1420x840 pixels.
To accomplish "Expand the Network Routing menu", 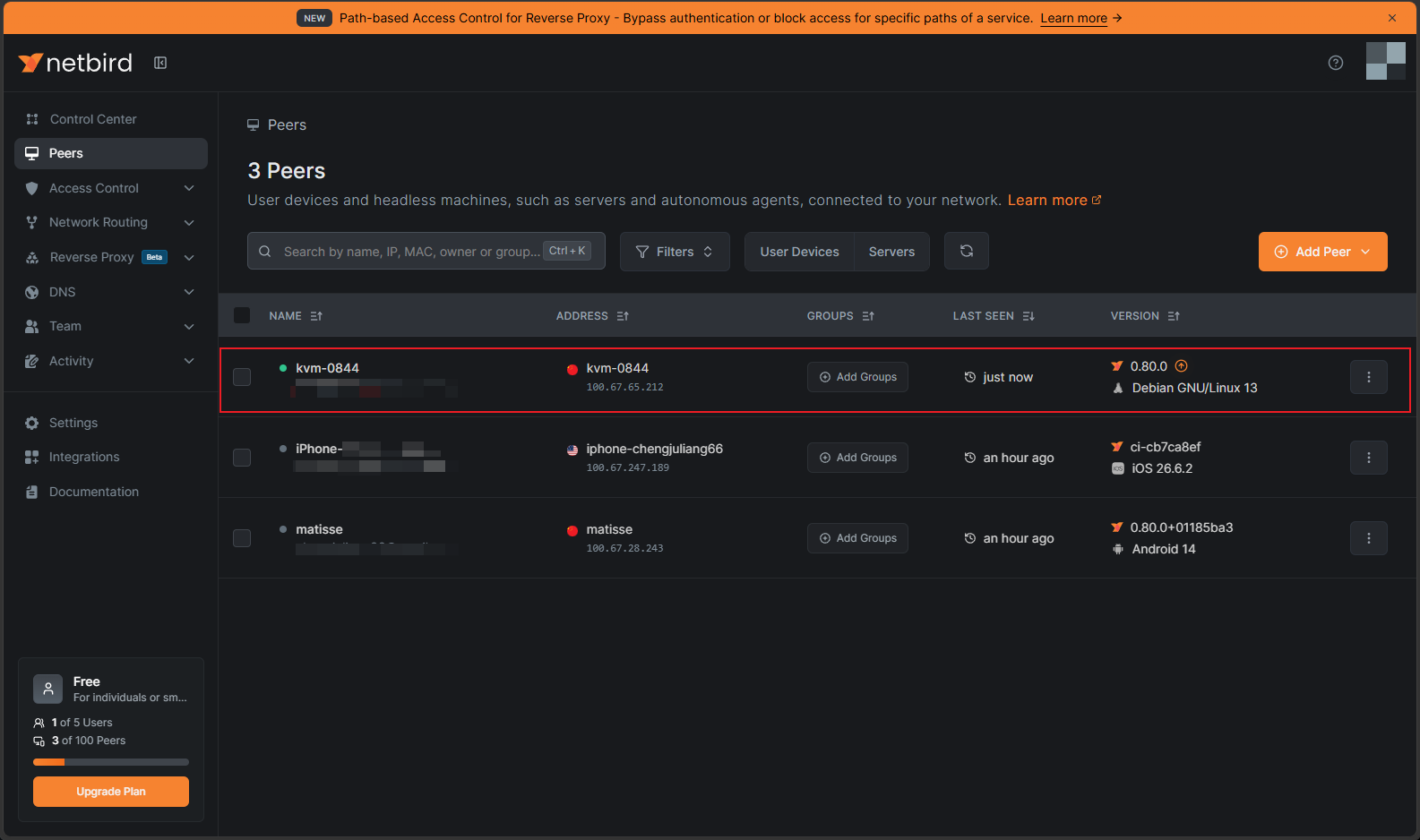I will click(111, 222).
